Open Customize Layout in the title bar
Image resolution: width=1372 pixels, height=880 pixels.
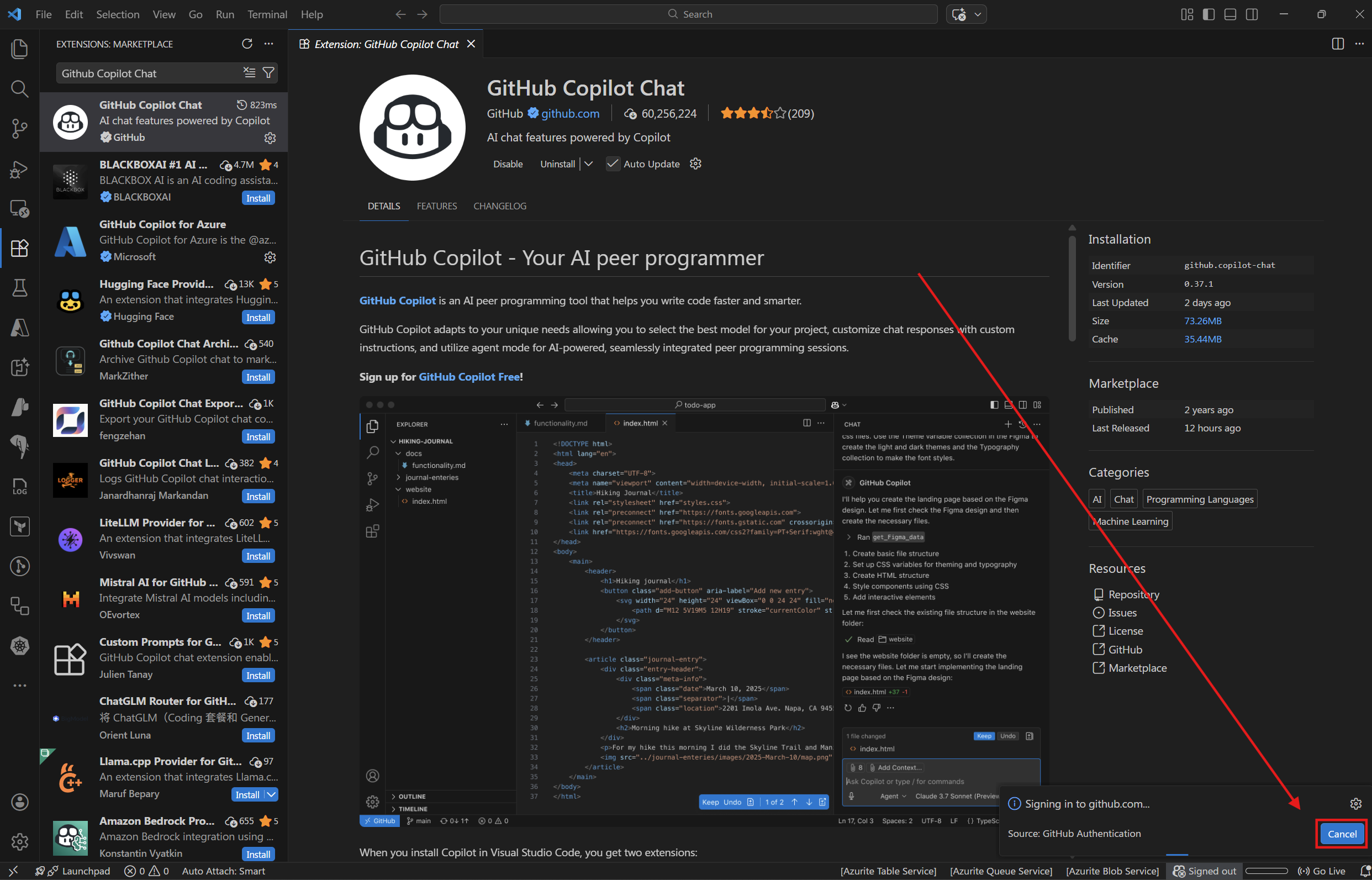tap(1187, 14)
